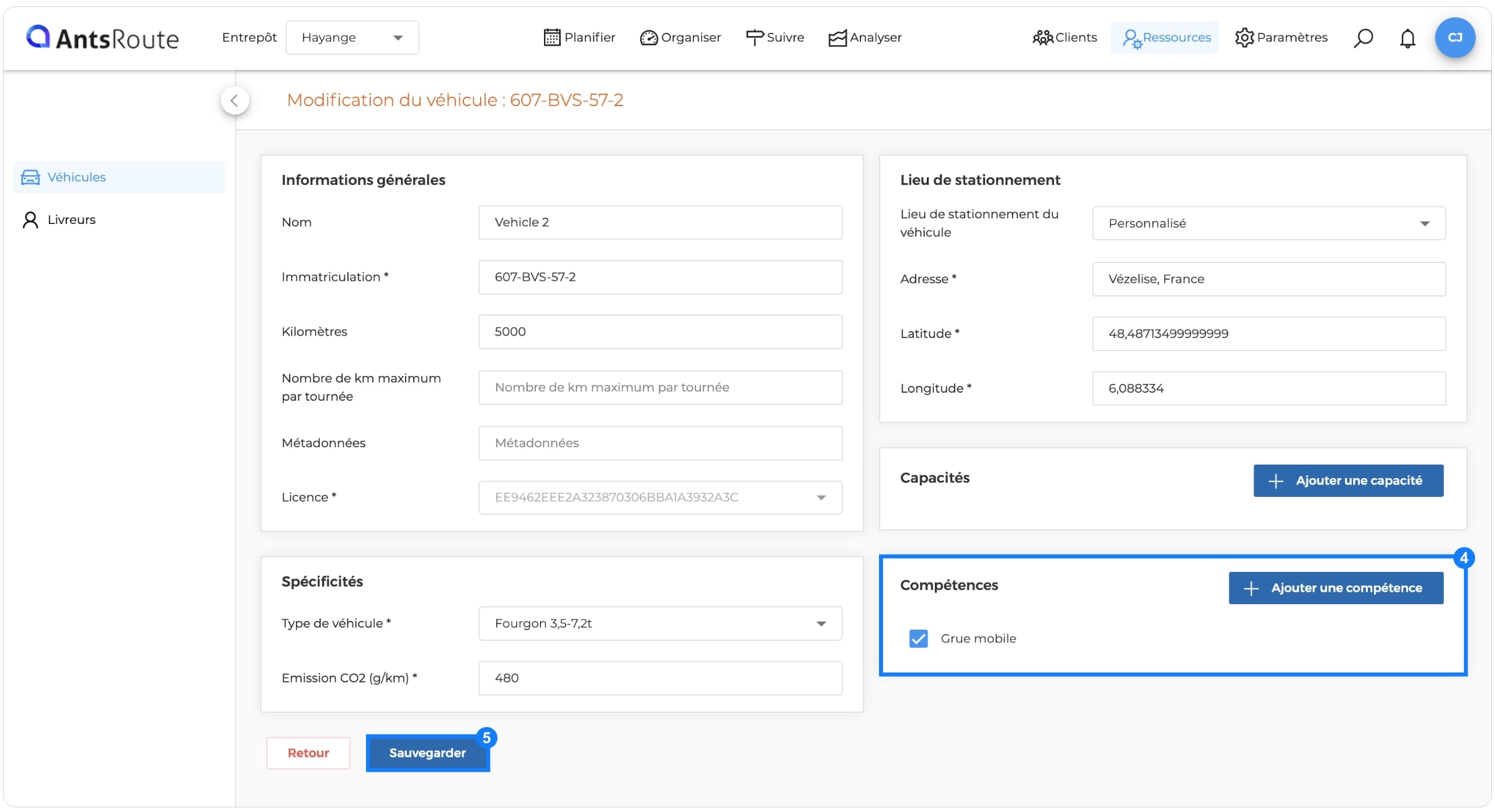Go to Planifier menu

pos(579,38)
